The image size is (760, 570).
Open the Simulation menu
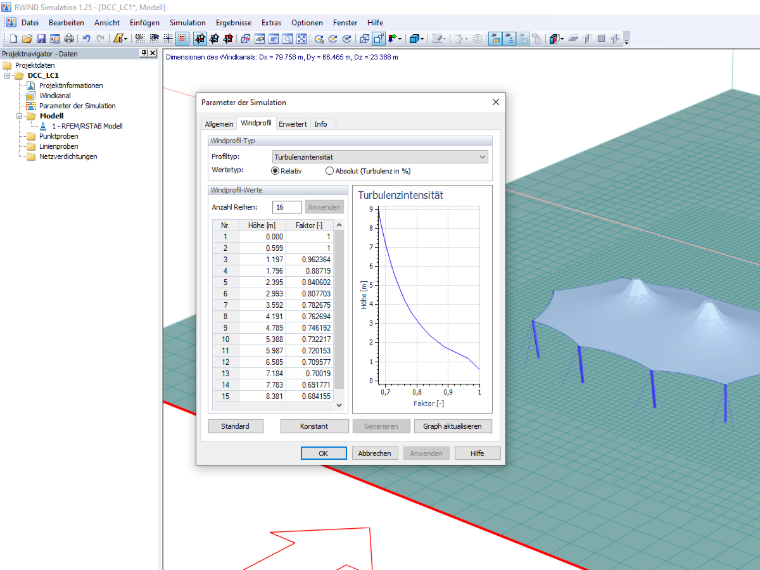(x=187, y=22)
